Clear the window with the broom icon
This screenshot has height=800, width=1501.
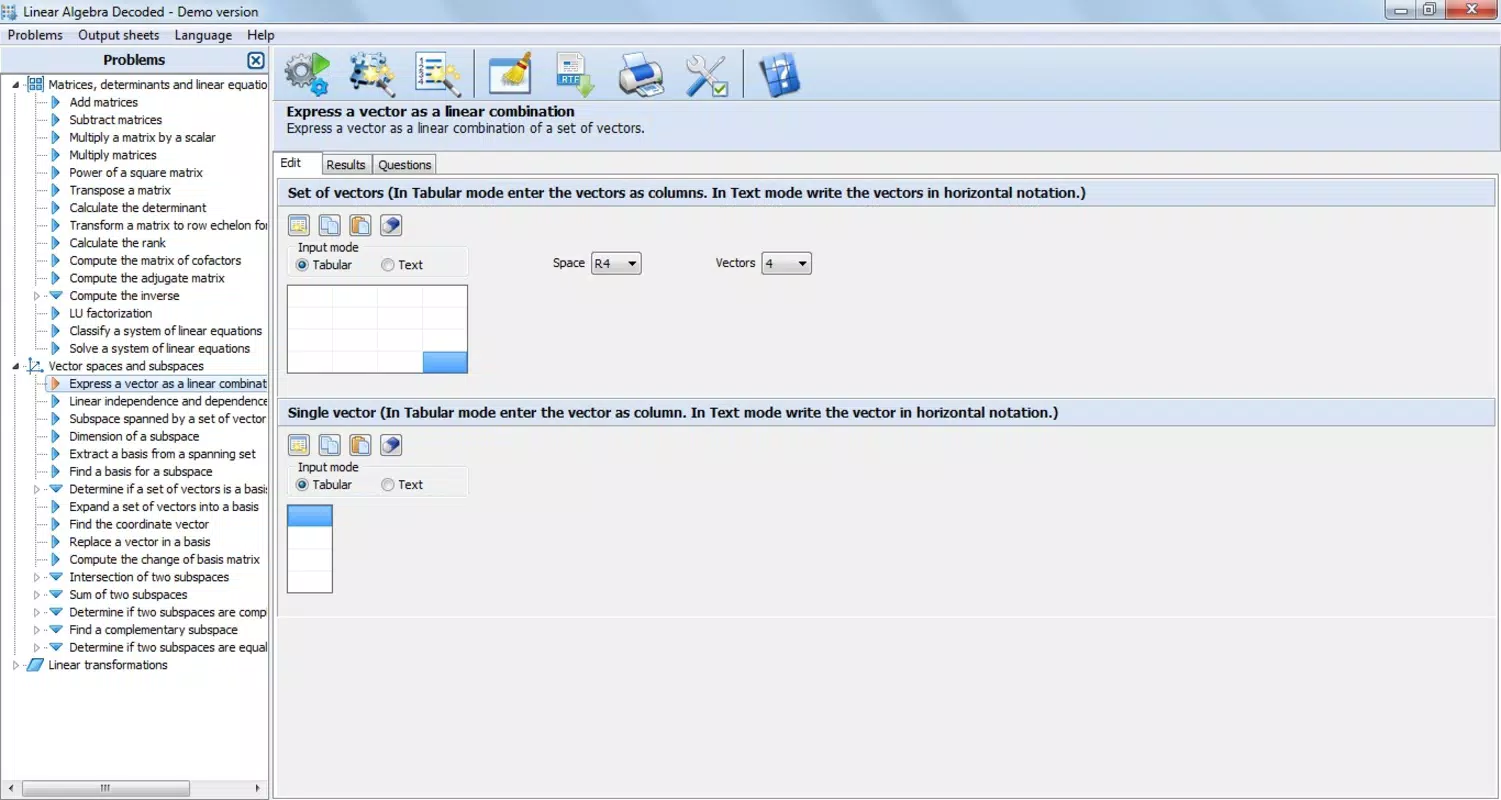(x=510, y=74)
